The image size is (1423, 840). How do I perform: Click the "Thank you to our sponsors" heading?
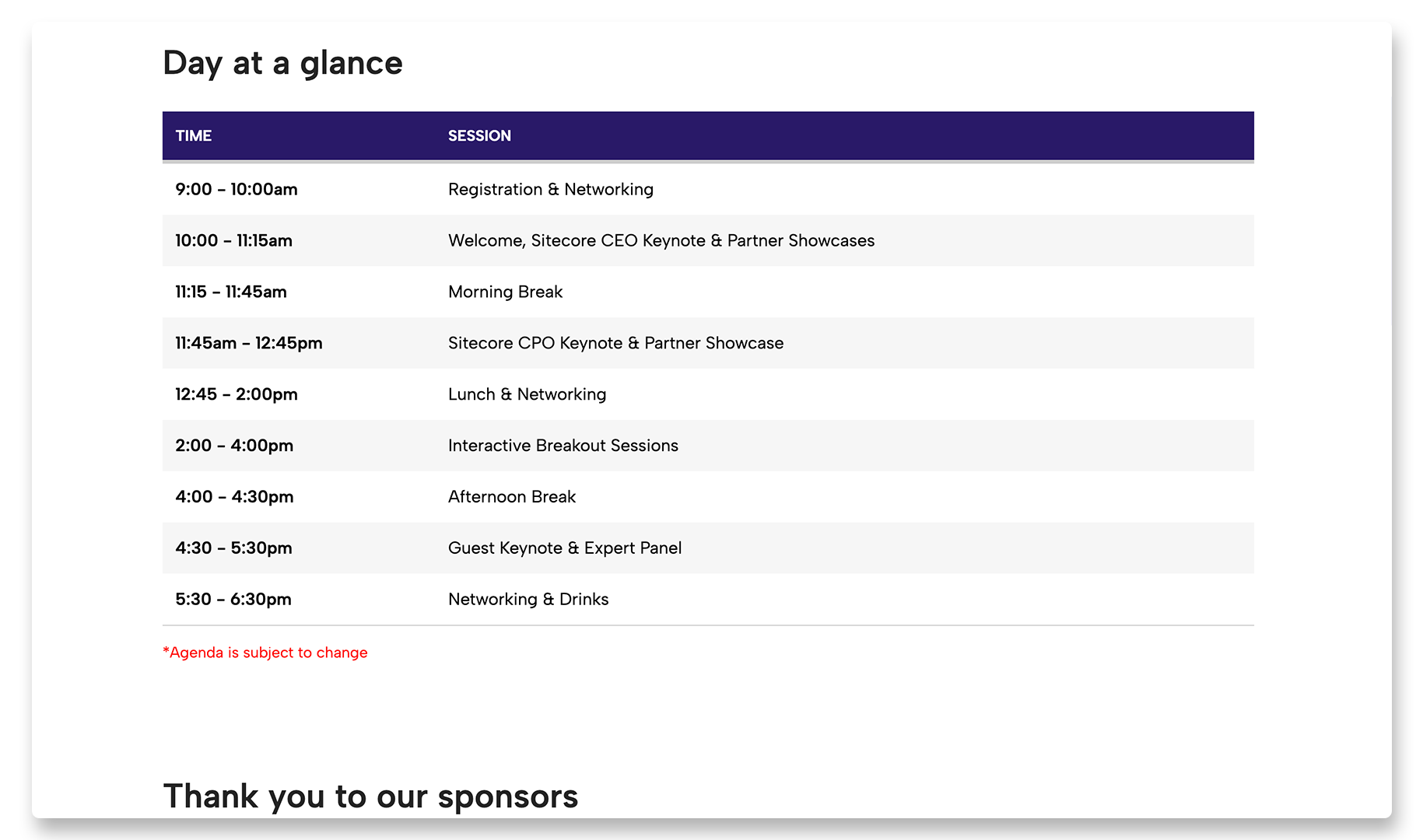pyautogui.click(x=370, y=796)
